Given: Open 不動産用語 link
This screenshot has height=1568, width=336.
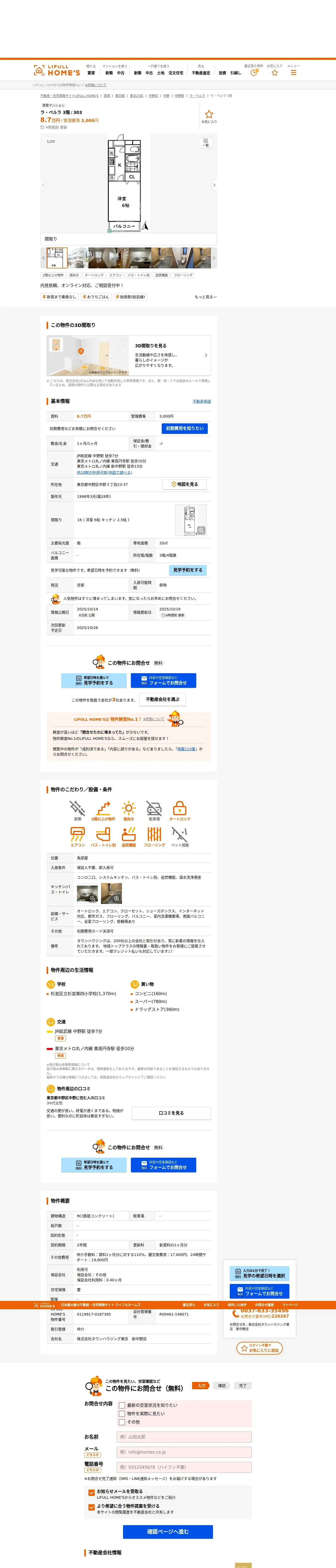Looking at the screenshot, I should (x=202, y=402).
